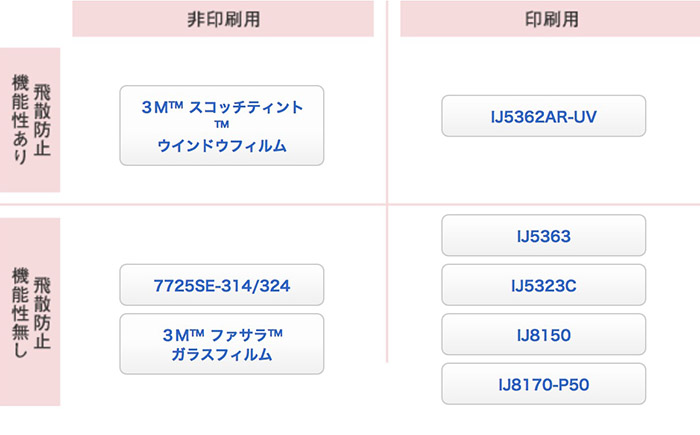Click the ガラスフィルム text line
The width and height of the screenshot is (700, 435).
(221, 354)
